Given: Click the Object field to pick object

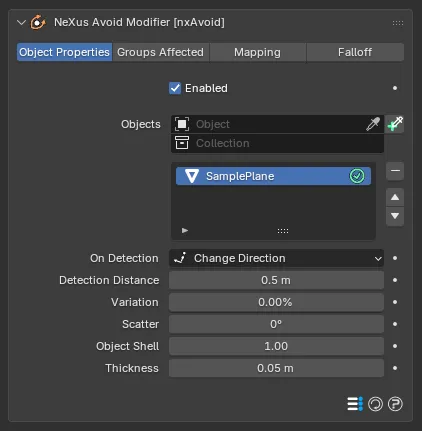Looking at the screenshot, I should click(277, 124).
